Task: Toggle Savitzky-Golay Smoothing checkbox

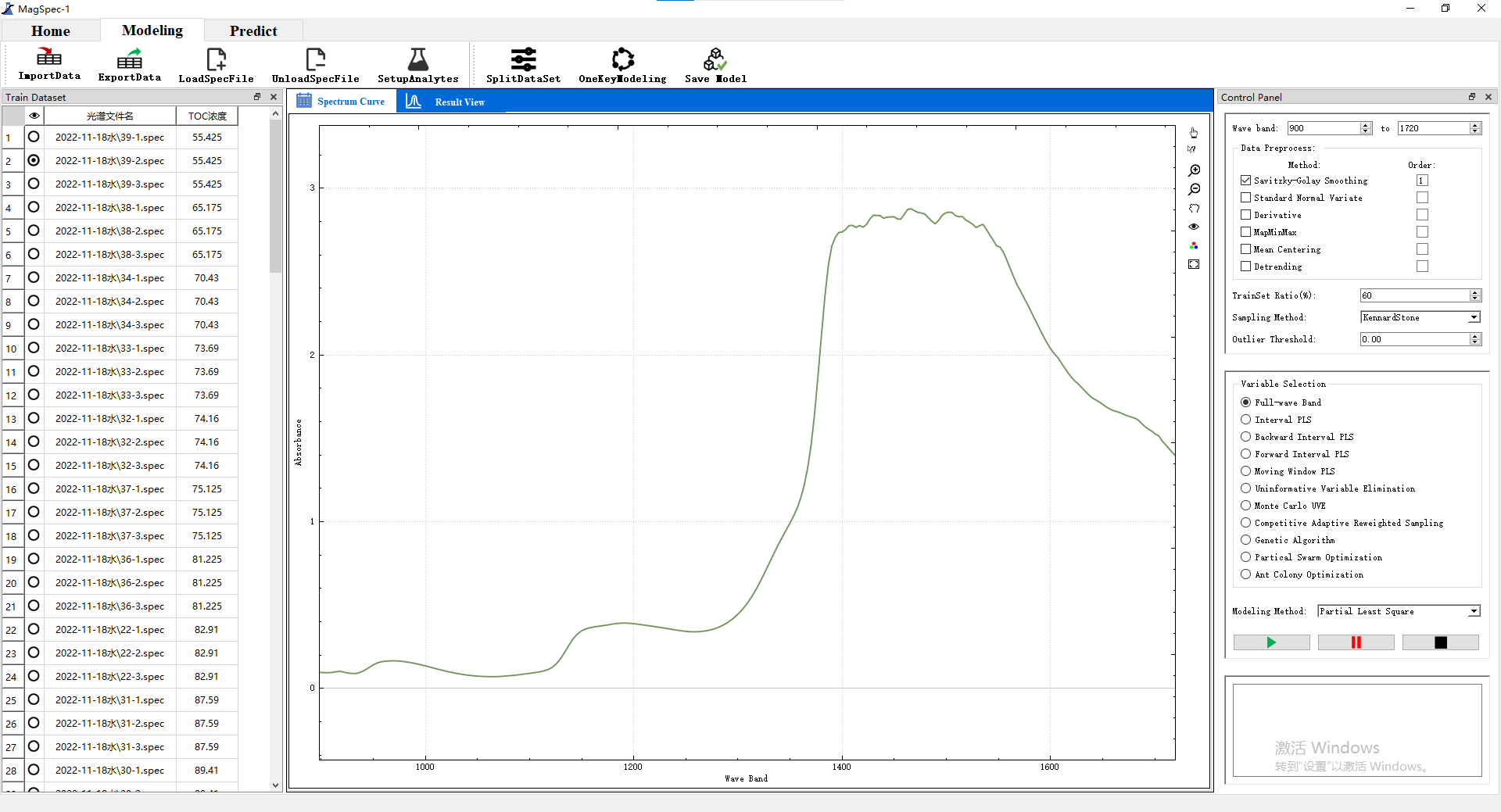Action: click(1246, 181)
